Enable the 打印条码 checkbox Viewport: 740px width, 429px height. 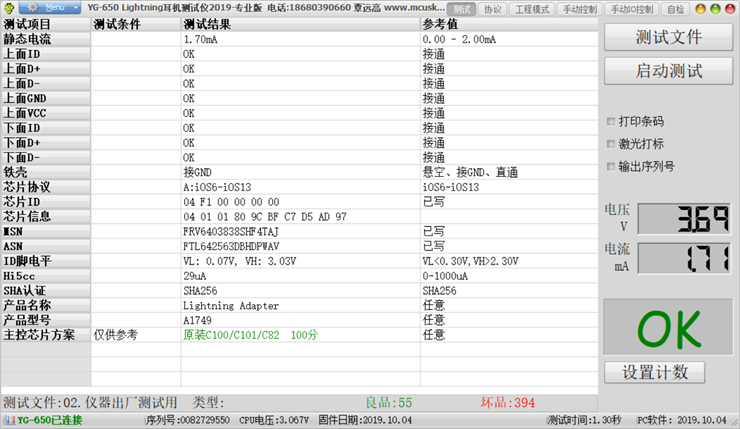pos(611,121)
